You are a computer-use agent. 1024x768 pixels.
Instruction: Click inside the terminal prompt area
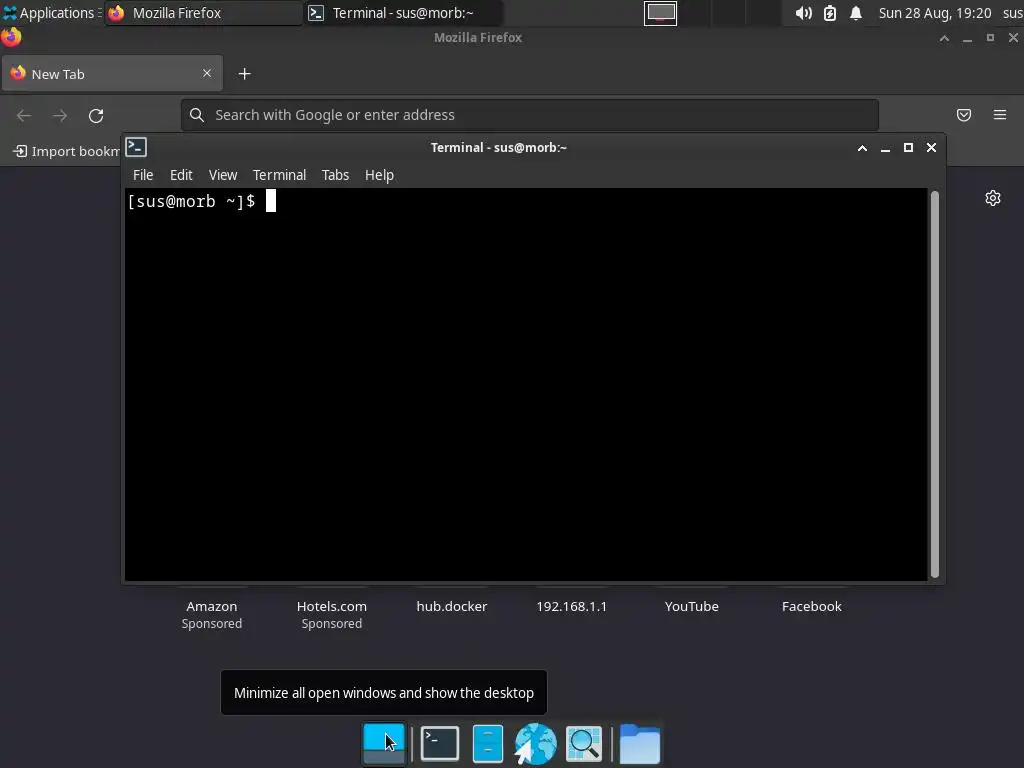click(x=526, y=385)
